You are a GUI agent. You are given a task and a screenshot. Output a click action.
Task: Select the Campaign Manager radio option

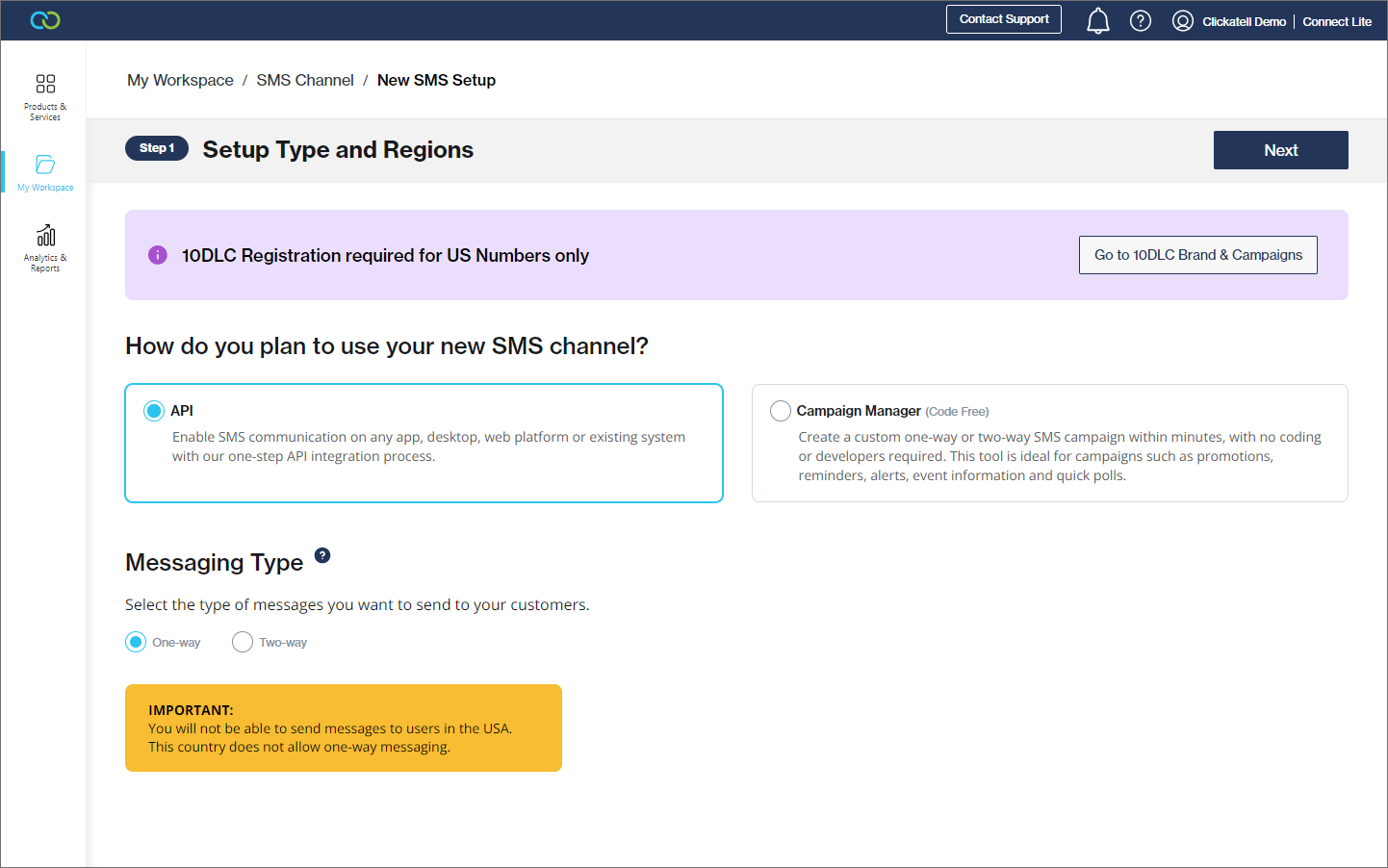point(781,411)
